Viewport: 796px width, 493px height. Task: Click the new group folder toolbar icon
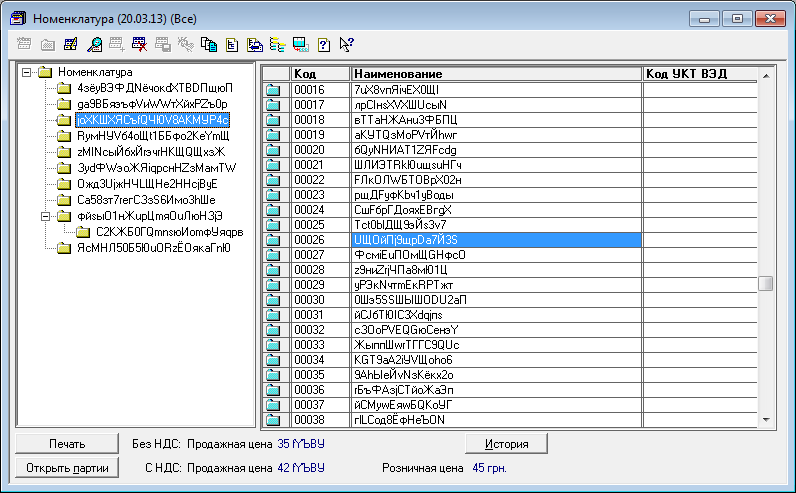pyautogui.click(x=48, y=45)
